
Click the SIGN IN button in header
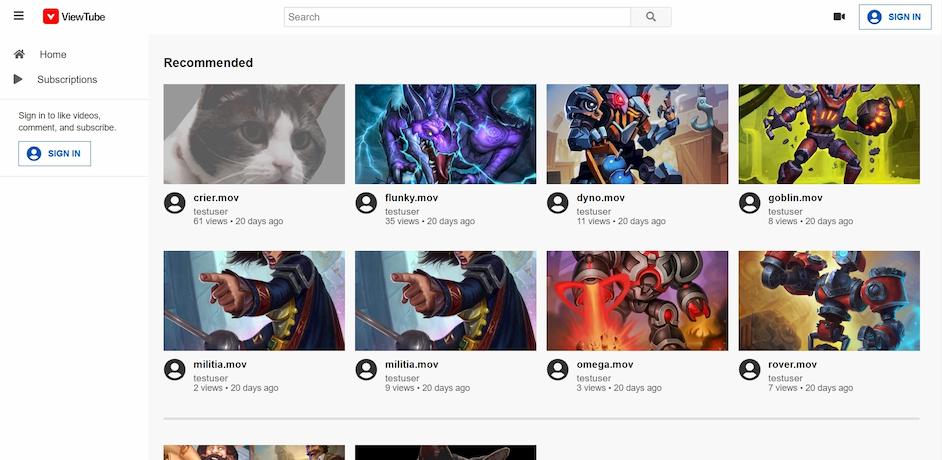(x=895, y=17)
